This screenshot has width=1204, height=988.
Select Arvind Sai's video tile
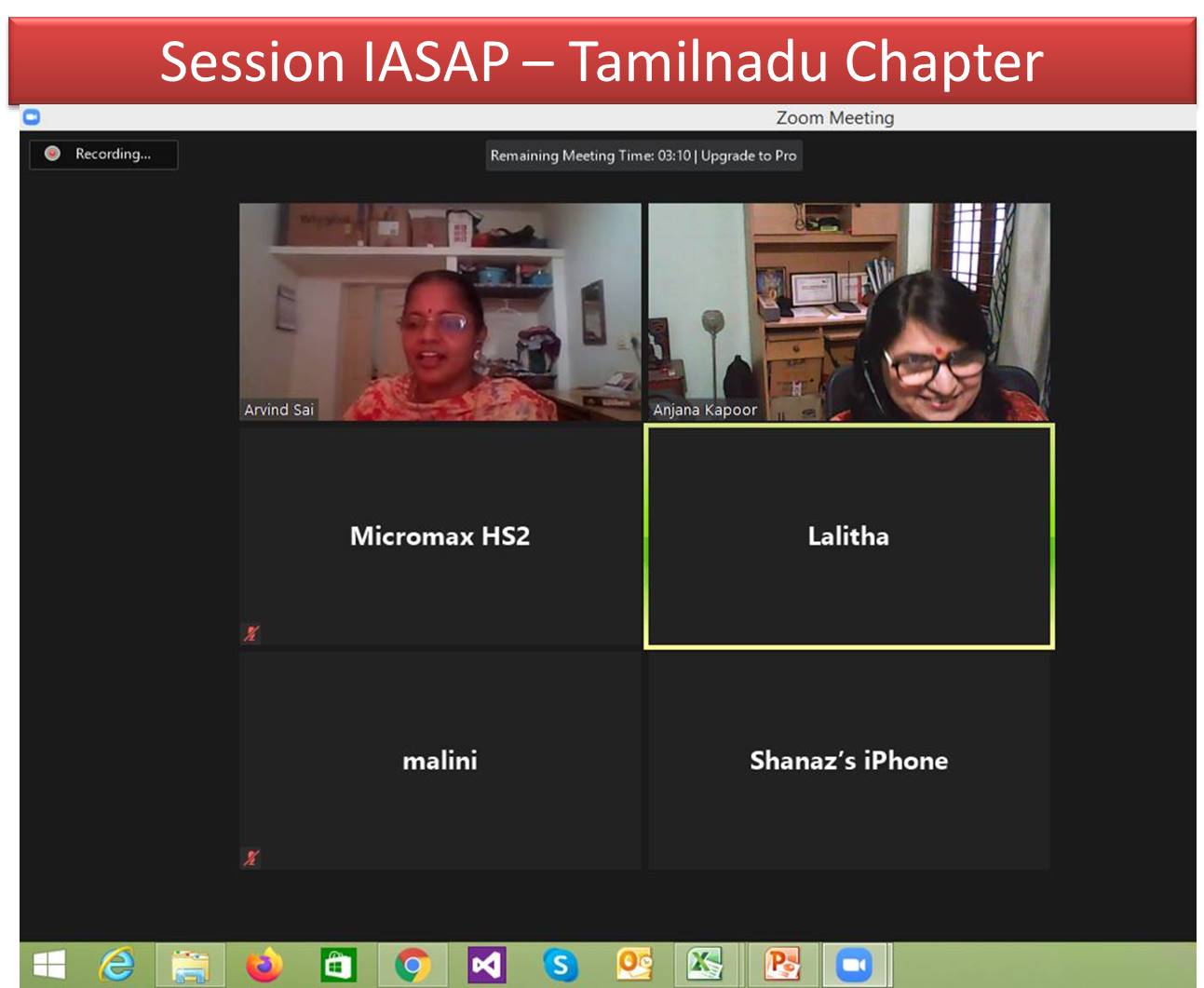click(440, 312)
